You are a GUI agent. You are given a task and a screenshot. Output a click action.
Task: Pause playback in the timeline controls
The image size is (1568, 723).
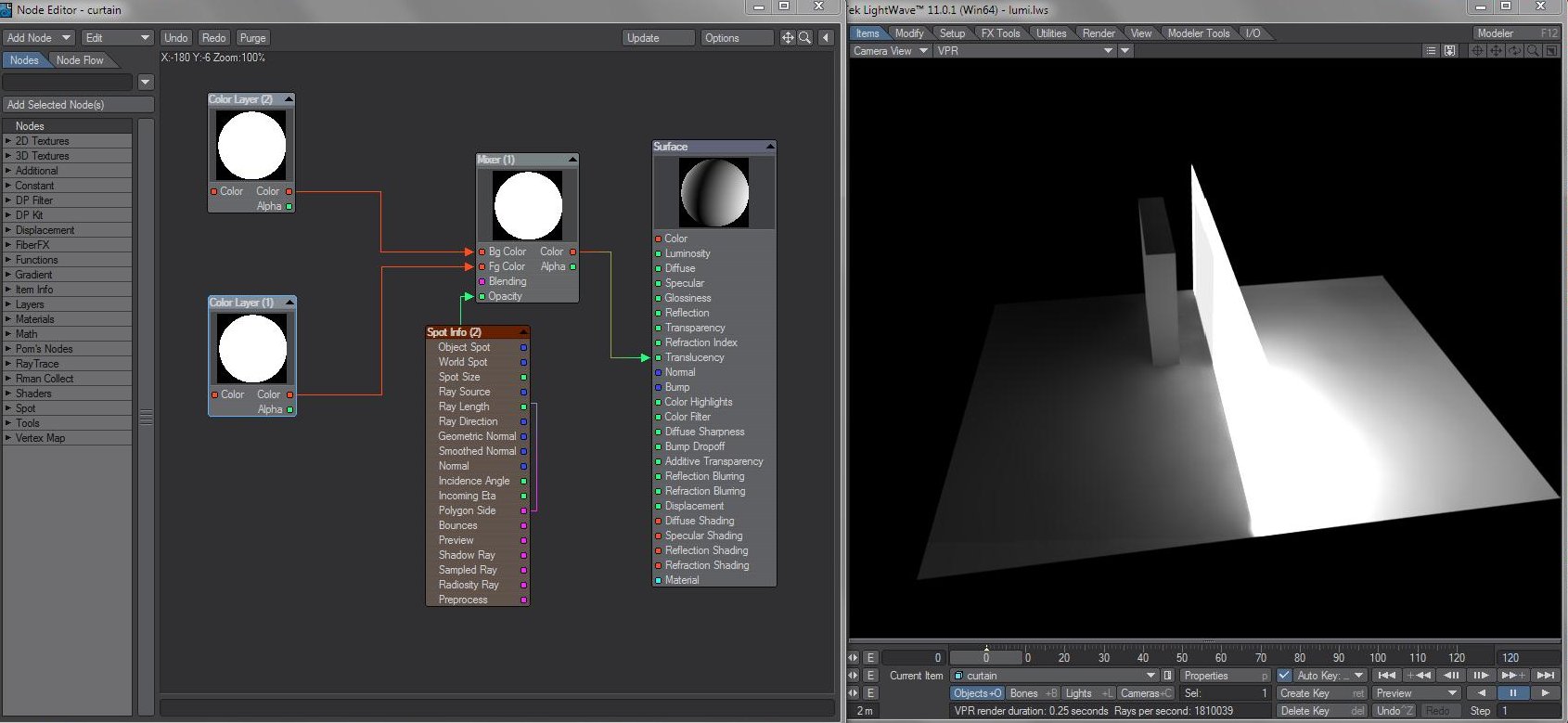coord(1513,693)
